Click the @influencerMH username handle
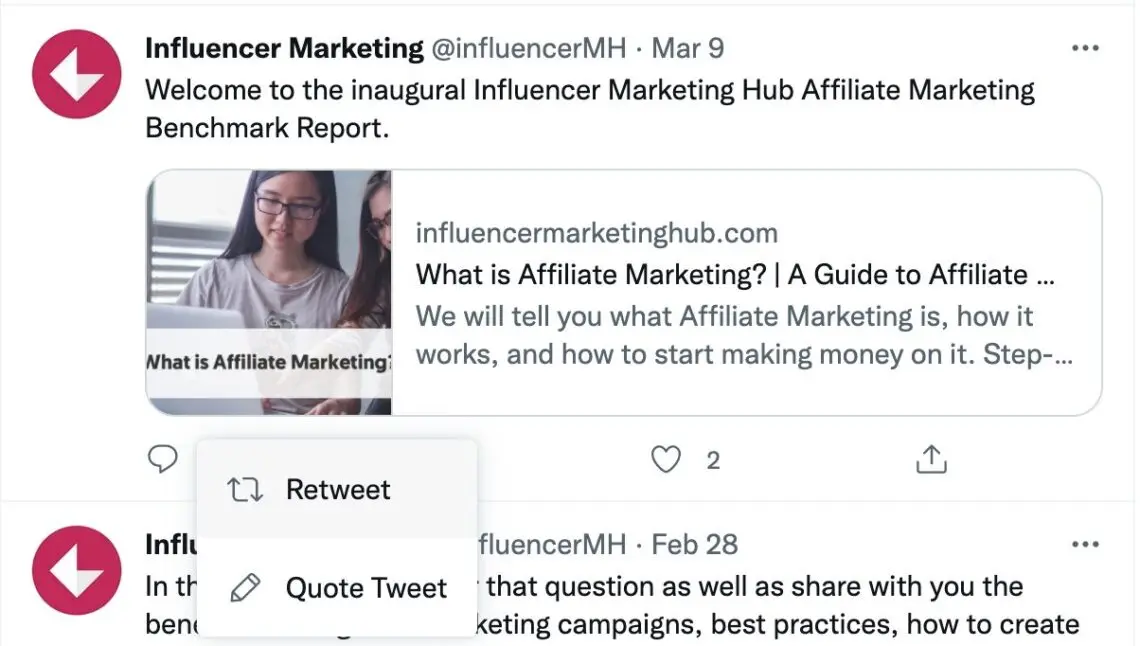The height and width of the screenshot is (646, 1140). (x=530, y=47)
